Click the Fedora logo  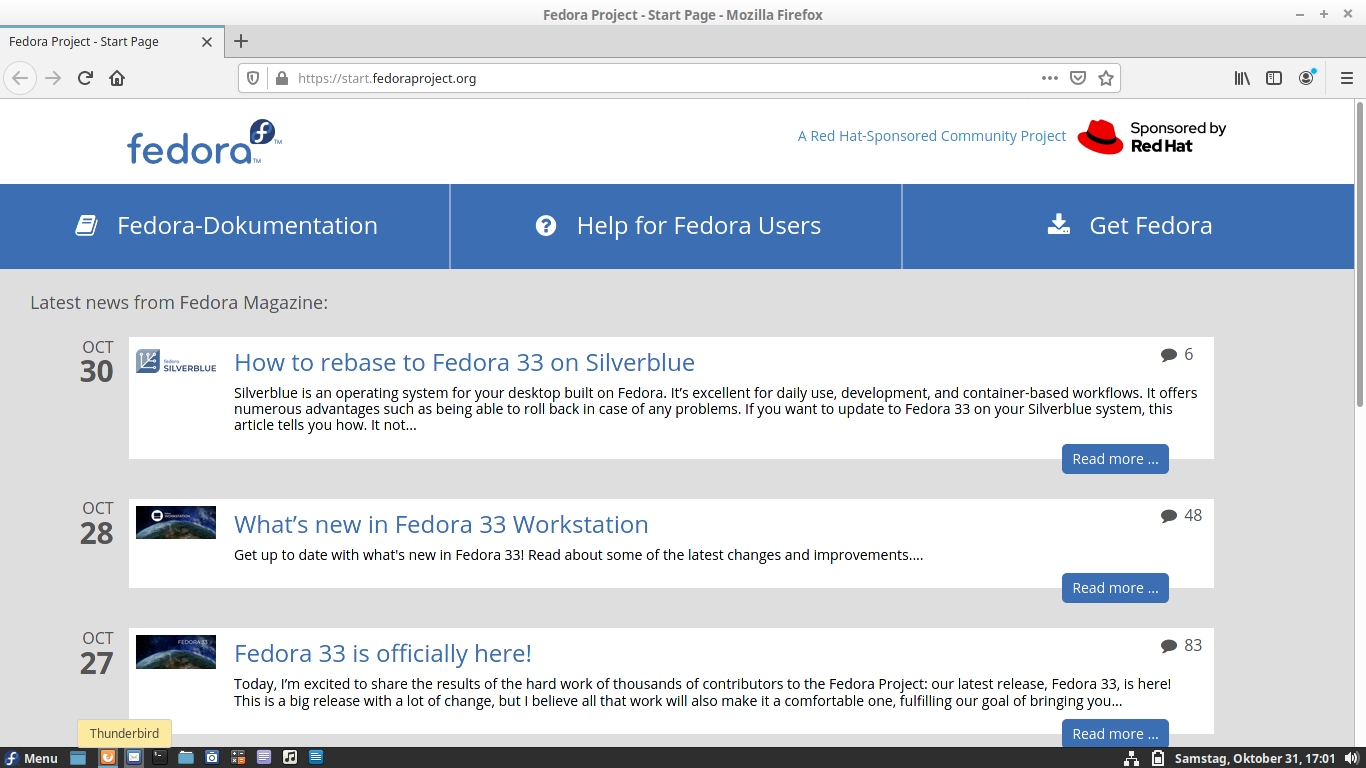pyautogui.click(x=204, y=142)
